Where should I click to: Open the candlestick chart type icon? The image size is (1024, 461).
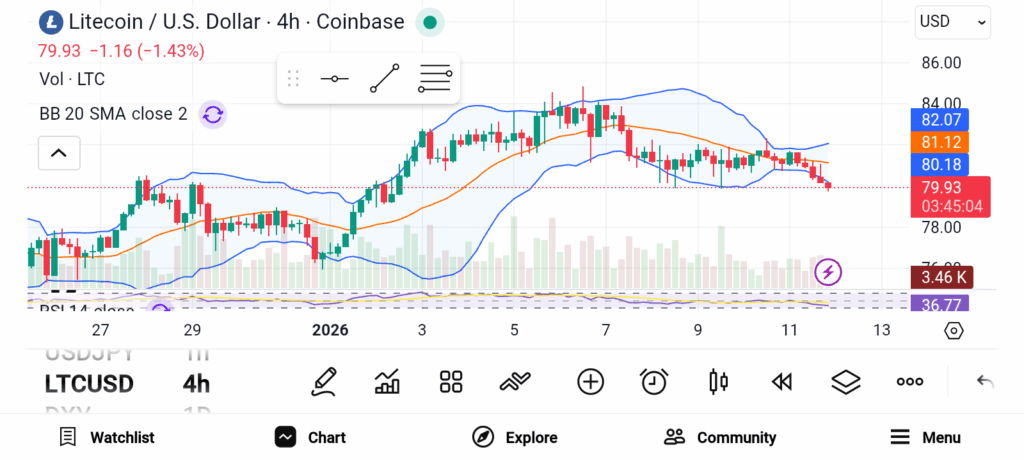(717, 381)
